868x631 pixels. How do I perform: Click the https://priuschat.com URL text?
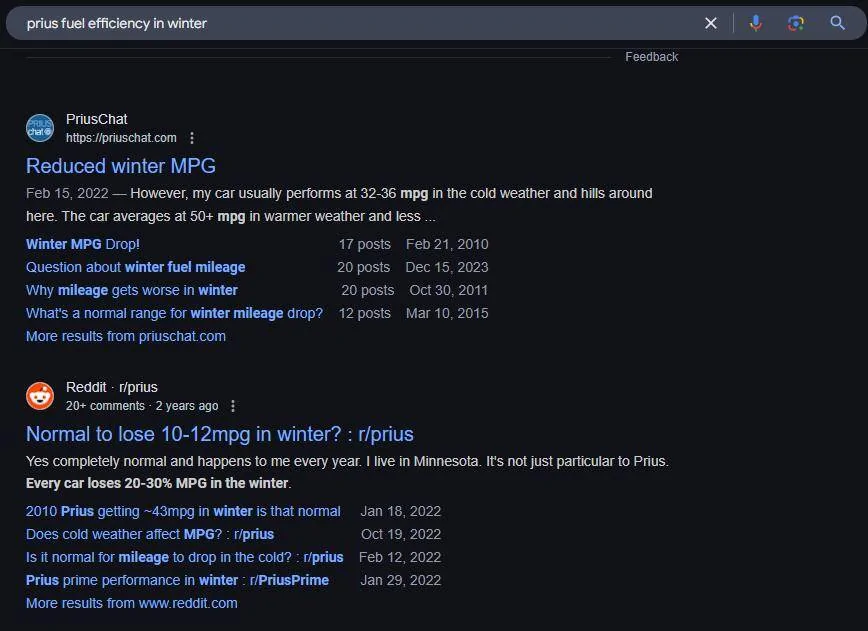pyautogui.click(x=121, y=138)
